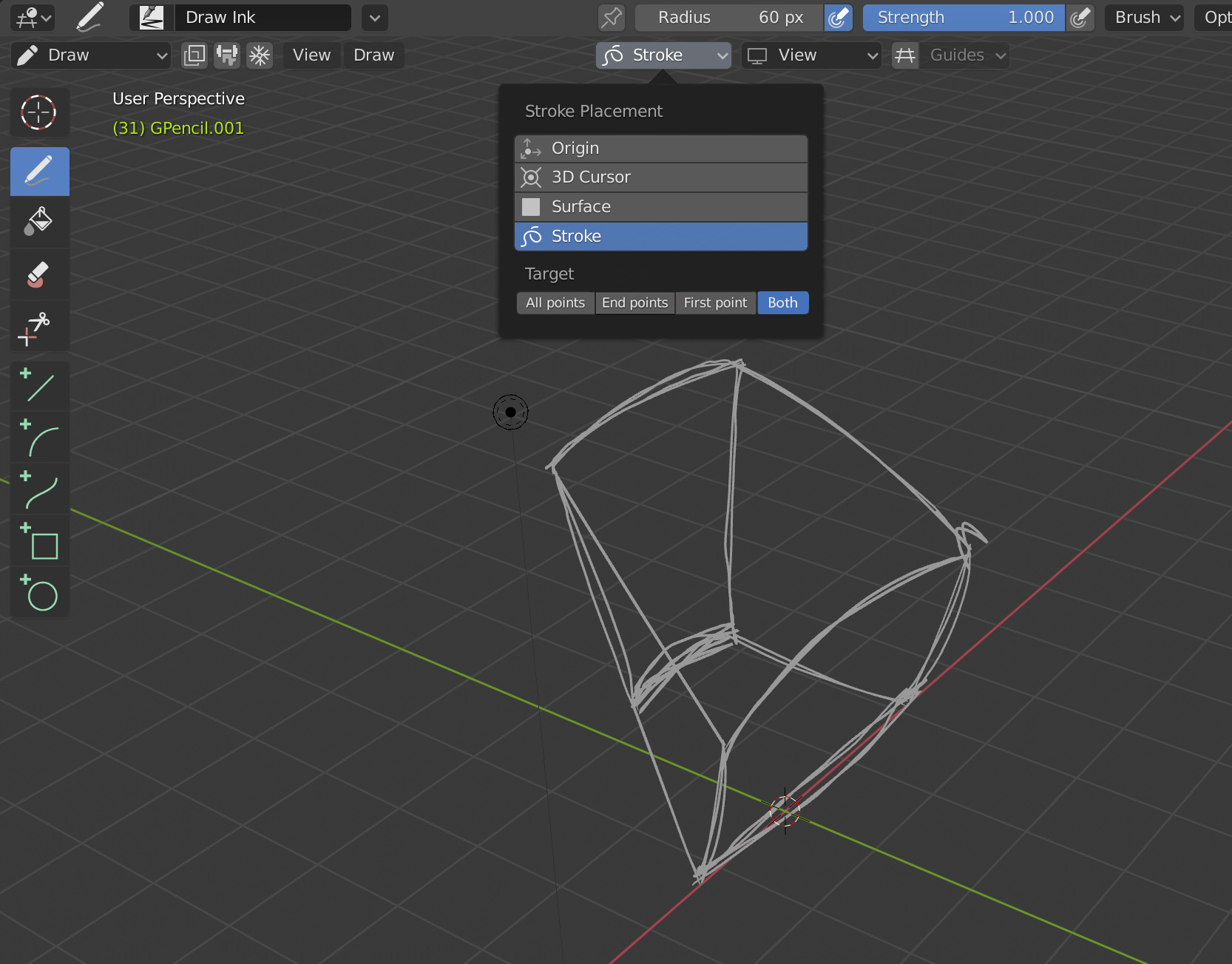Select the Cursor tool in the toolbar
Image resolution: width=1232 pixels, height=964 pixels.
pyautogui.click(x=39, y=112)
